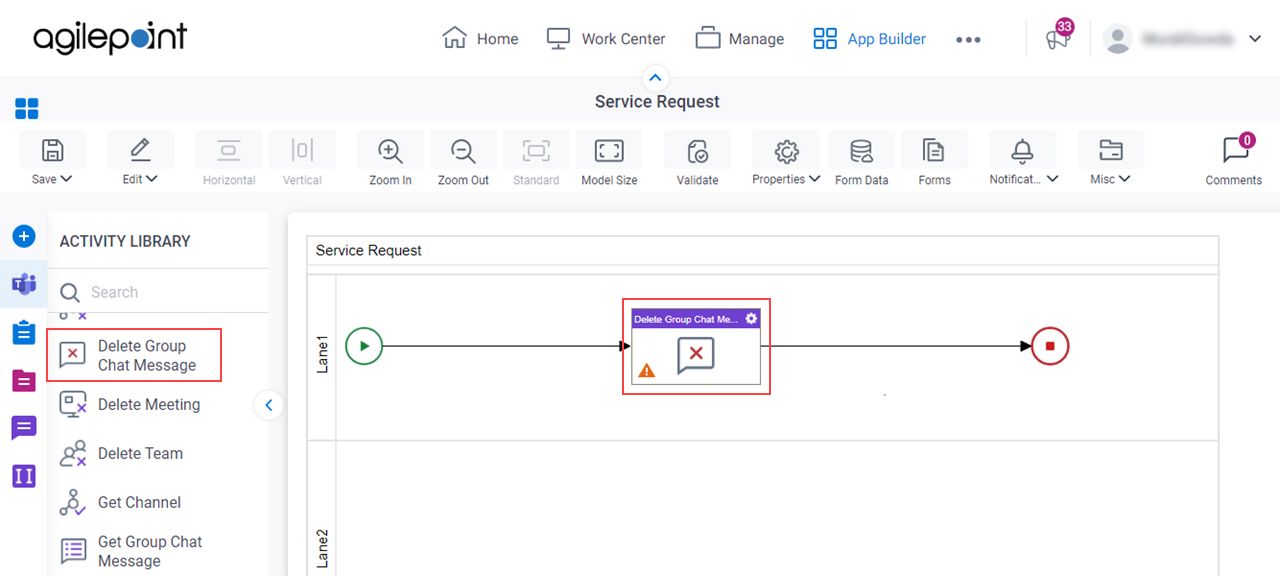
Task: Select the magenta document sidebar icon
Action: point(24,380)
